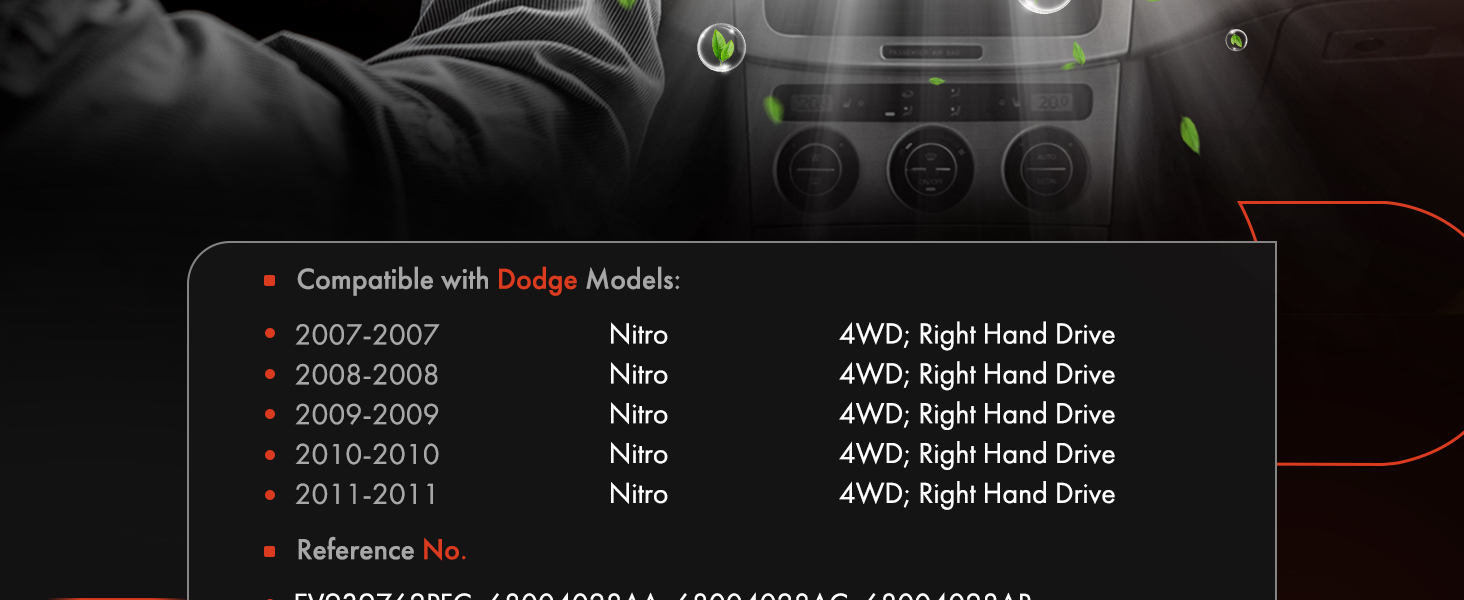Click the right temperature display on climate panel
Screen dimensions: 1464x600
pyautogui.click(x=1050, y=102)
